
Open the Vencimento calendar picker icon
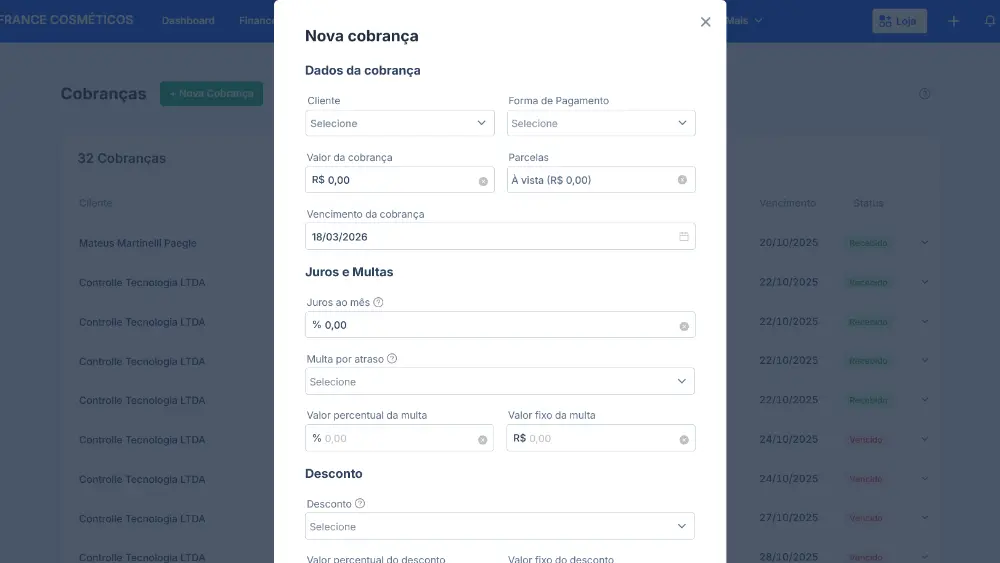[x=684, y=237]
